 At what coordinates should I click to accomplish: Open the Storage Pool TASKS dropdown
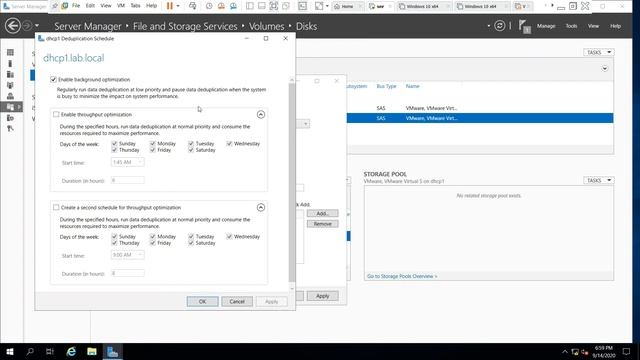pyautogui.click(x=598, y=180)
